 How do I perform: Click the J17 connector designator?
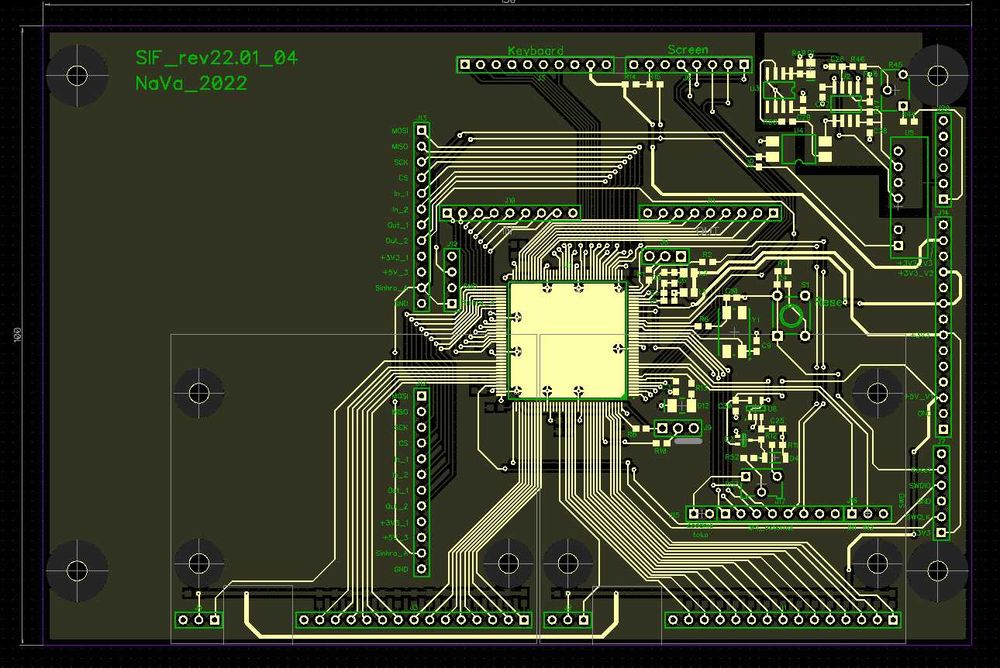click(x=779, y=501)
